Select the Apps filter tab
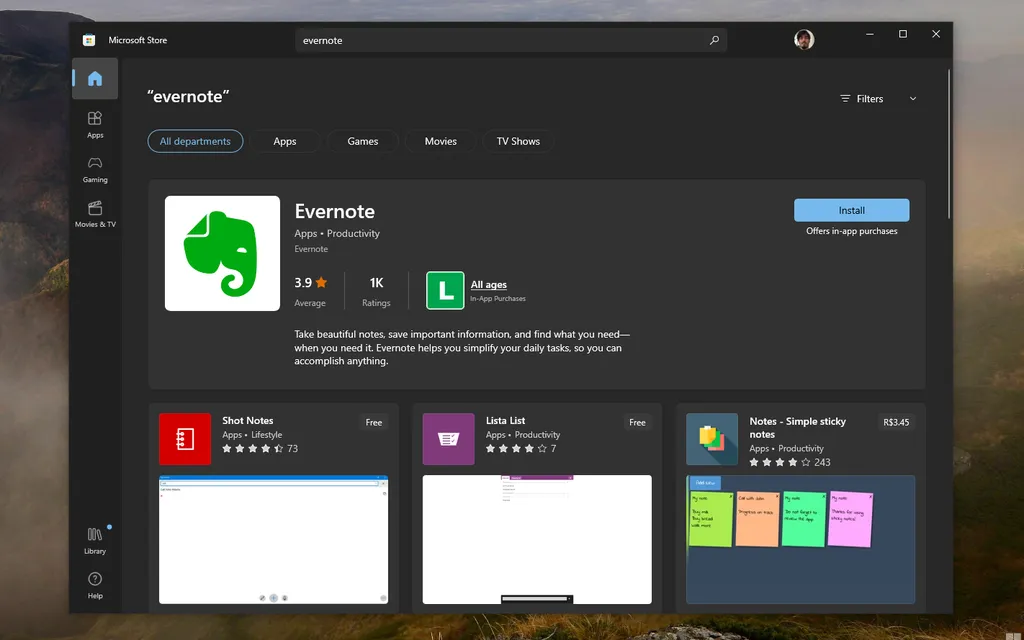 pyautogui.click(x=285, y=141)
